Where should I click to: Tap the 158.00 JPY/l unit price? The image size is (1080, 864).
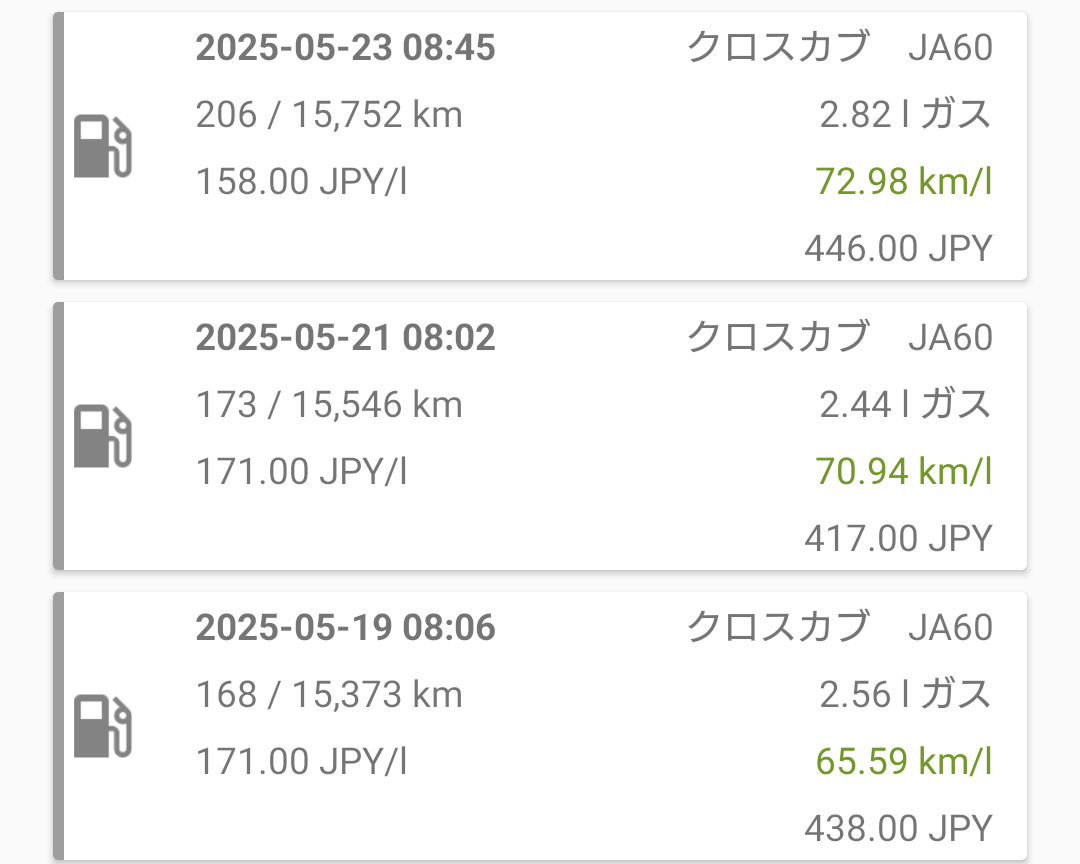click(301, 183)
